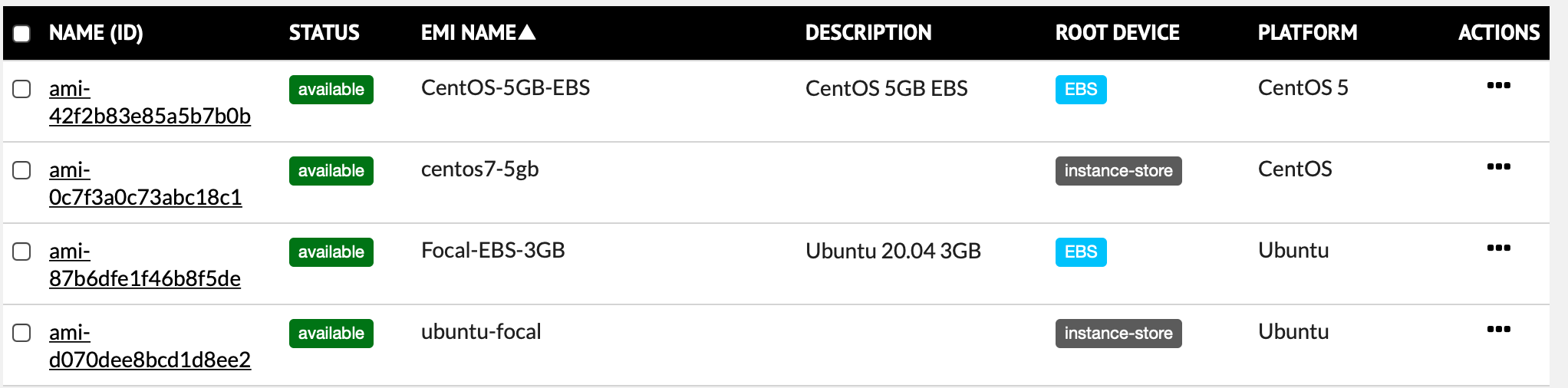Tick the checkbox for ami-87b6dfe1f46b8f5de
The width and height of the screenshot is (1568, 388).
pyautogui.click(x=21, y=252)
